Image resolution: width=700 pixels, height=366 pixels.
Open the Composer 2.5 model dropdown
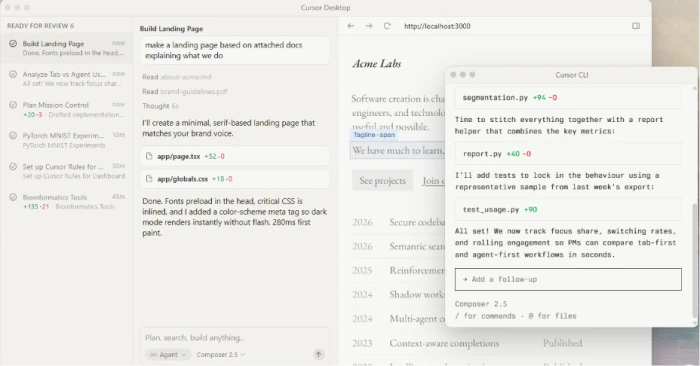click(221, 354)
